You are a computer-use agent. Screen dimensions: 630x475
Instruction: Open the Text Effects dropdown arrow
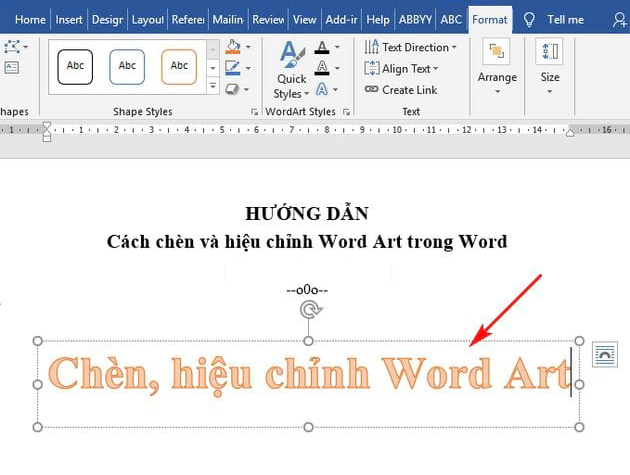pyautogui.click(x=335, y=89)
